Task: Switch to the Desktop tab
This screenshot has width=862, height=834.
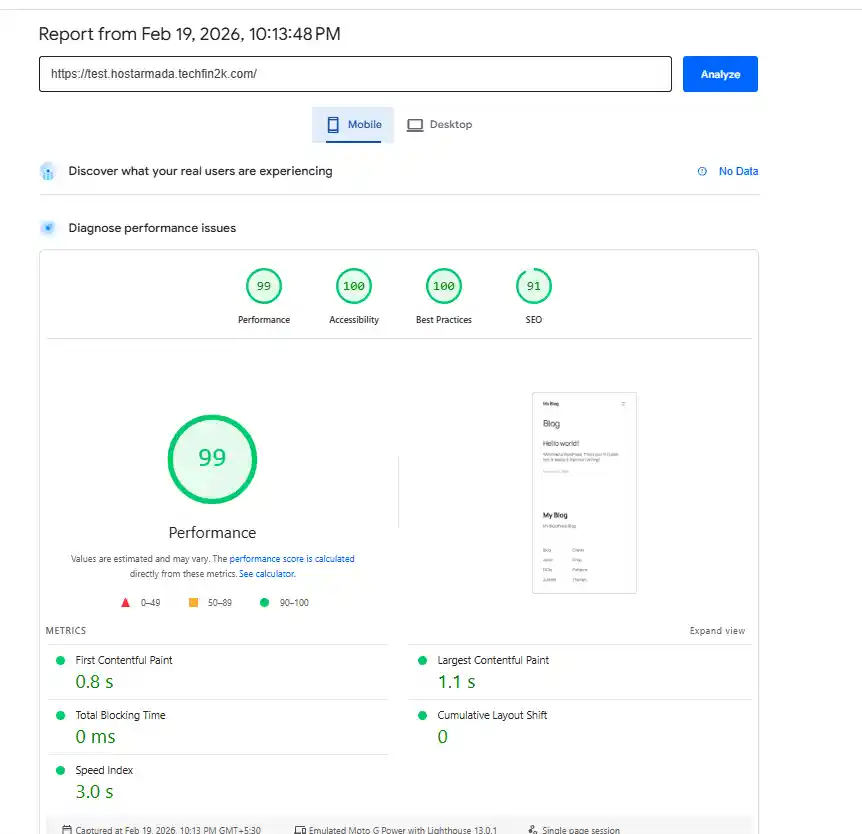Action: point(439,125)
